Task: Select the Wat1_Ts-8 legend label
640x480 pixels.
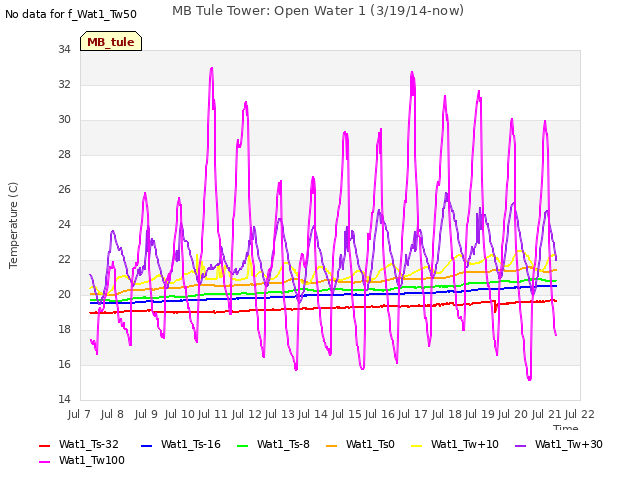Action: (x=283, y=444)
